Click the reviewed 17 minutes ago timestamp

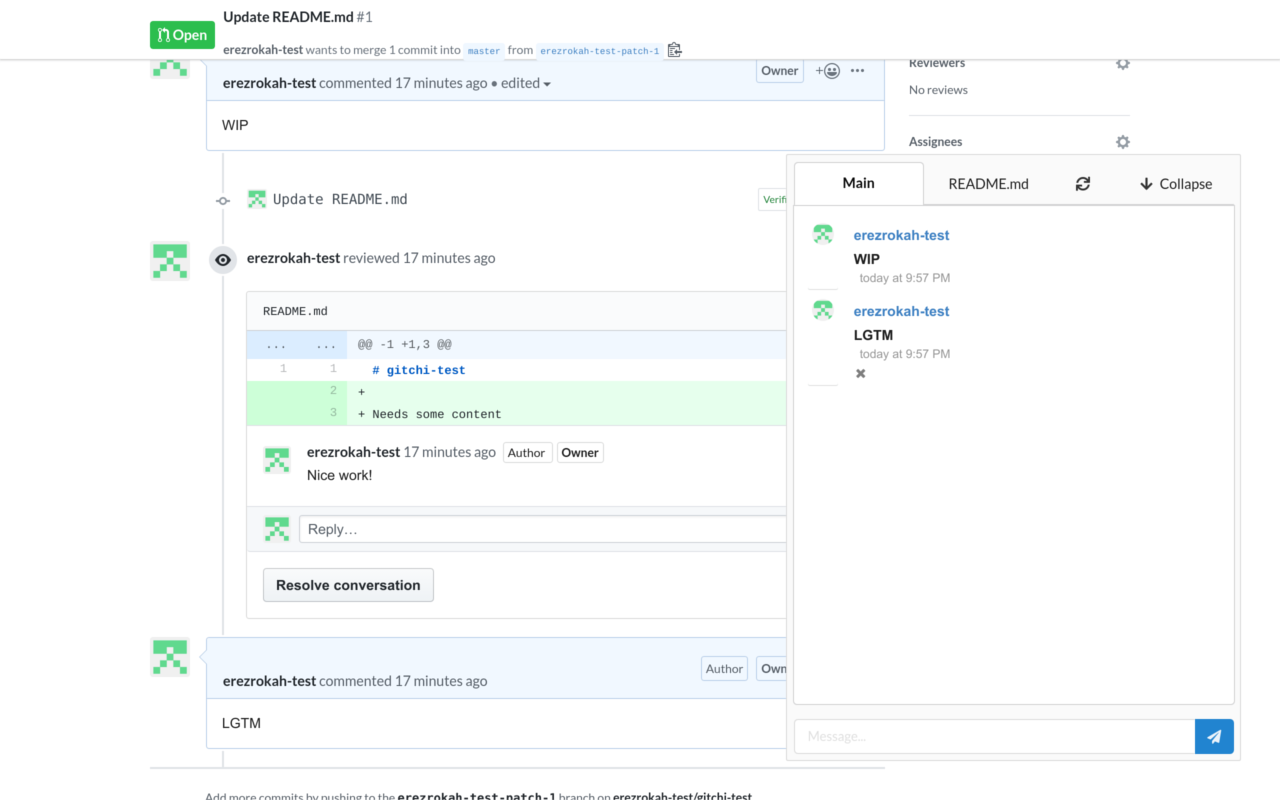click(x=449, y=258)
